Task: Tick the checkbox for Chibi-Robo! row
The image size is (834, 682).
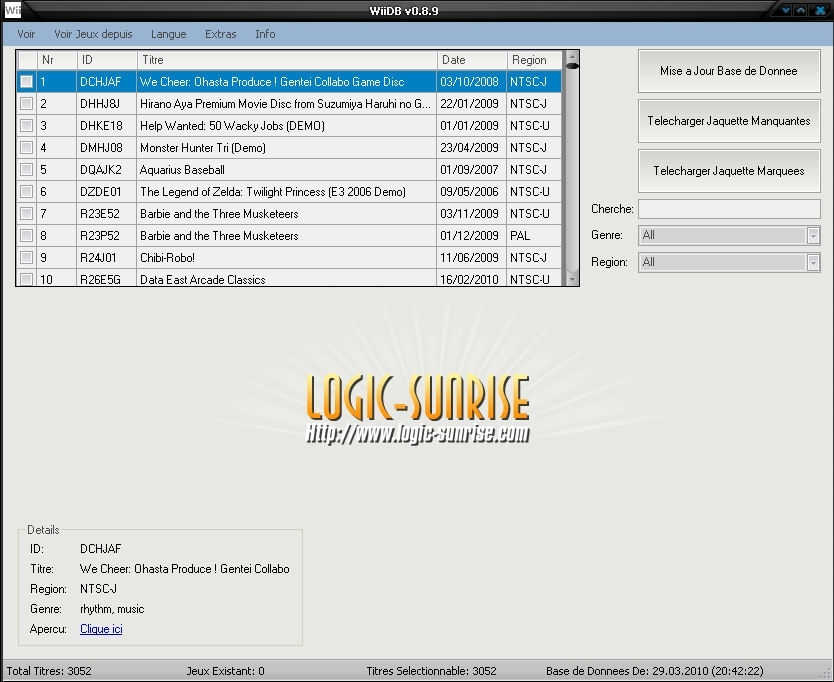Action: [26, 257]
